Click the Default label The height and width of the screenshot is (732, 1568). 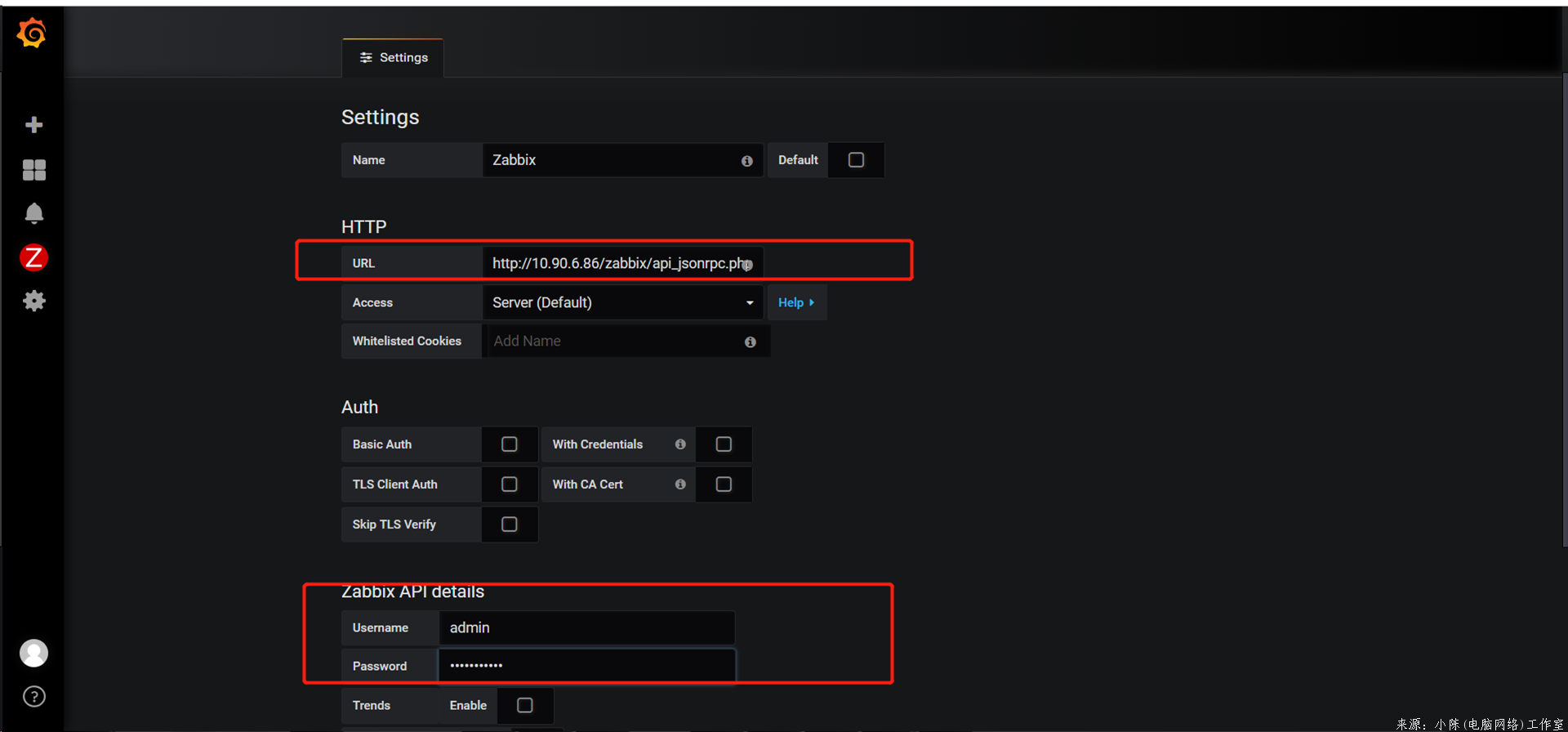(x=798, y=160)
